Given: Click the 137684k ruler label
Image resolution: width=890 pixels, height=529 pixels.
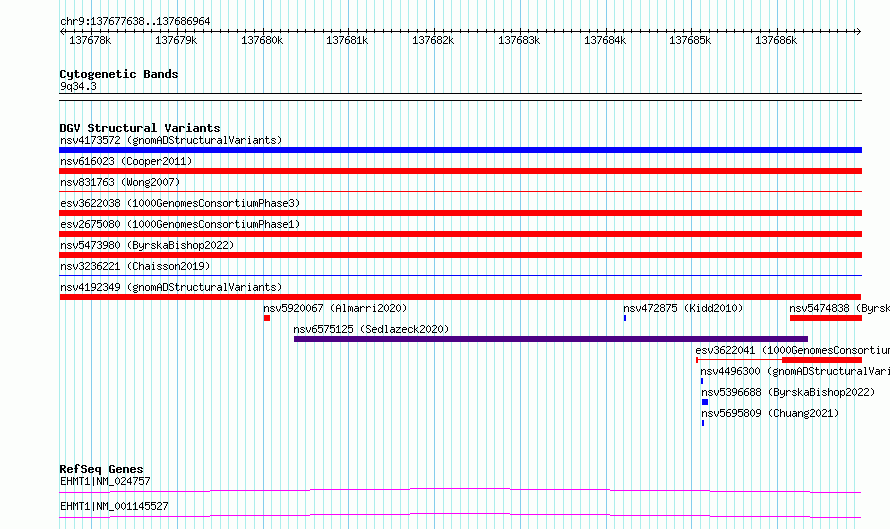Looking at the screenshot, I should pyautogui.click(x=605, y=41).
